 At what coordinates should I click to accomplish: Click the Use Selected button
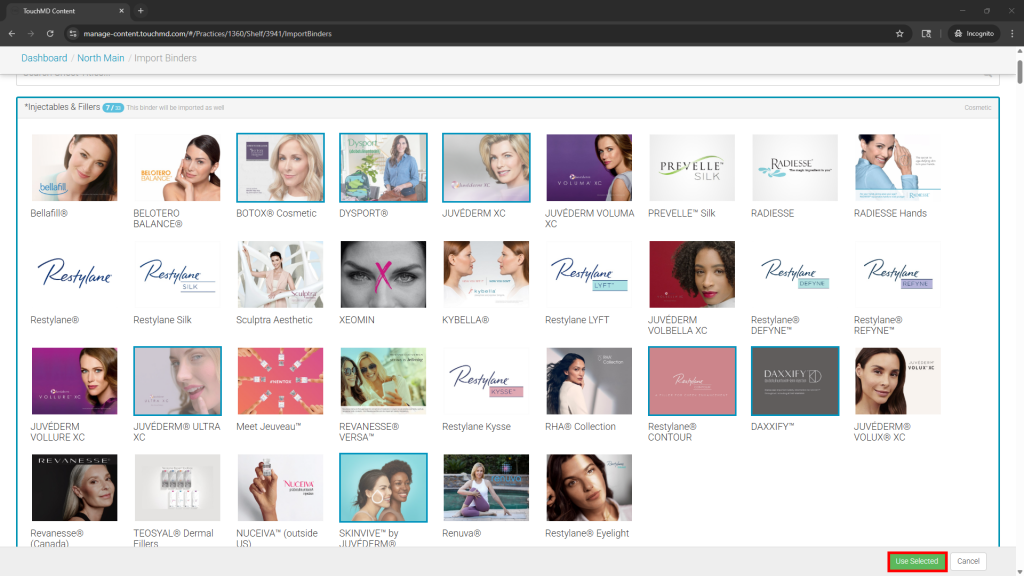click(916, 561)
